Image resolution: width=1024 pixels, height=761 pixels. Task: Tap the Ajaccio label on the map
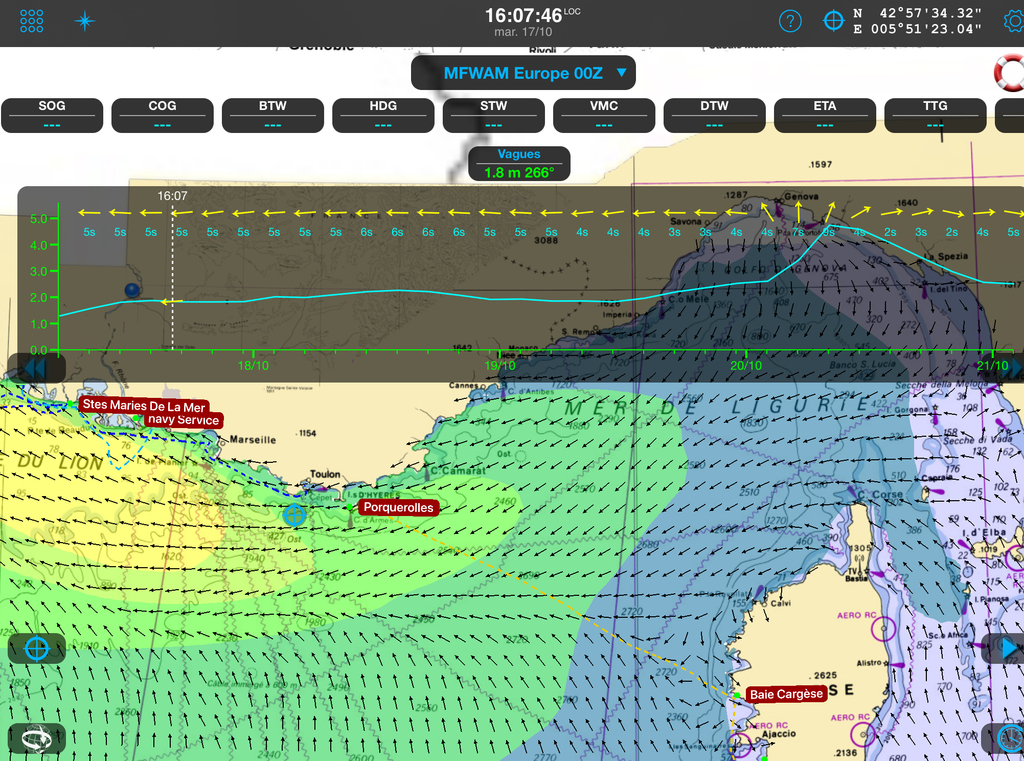click(x=779, y=734)
